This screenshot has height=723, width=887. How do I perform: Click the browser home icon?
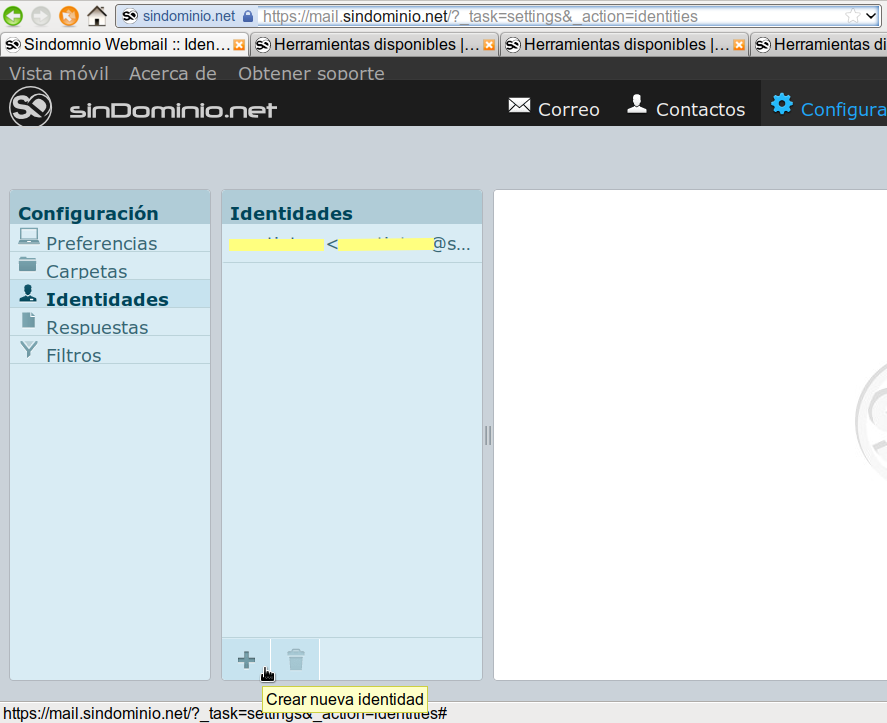(97, 16)
